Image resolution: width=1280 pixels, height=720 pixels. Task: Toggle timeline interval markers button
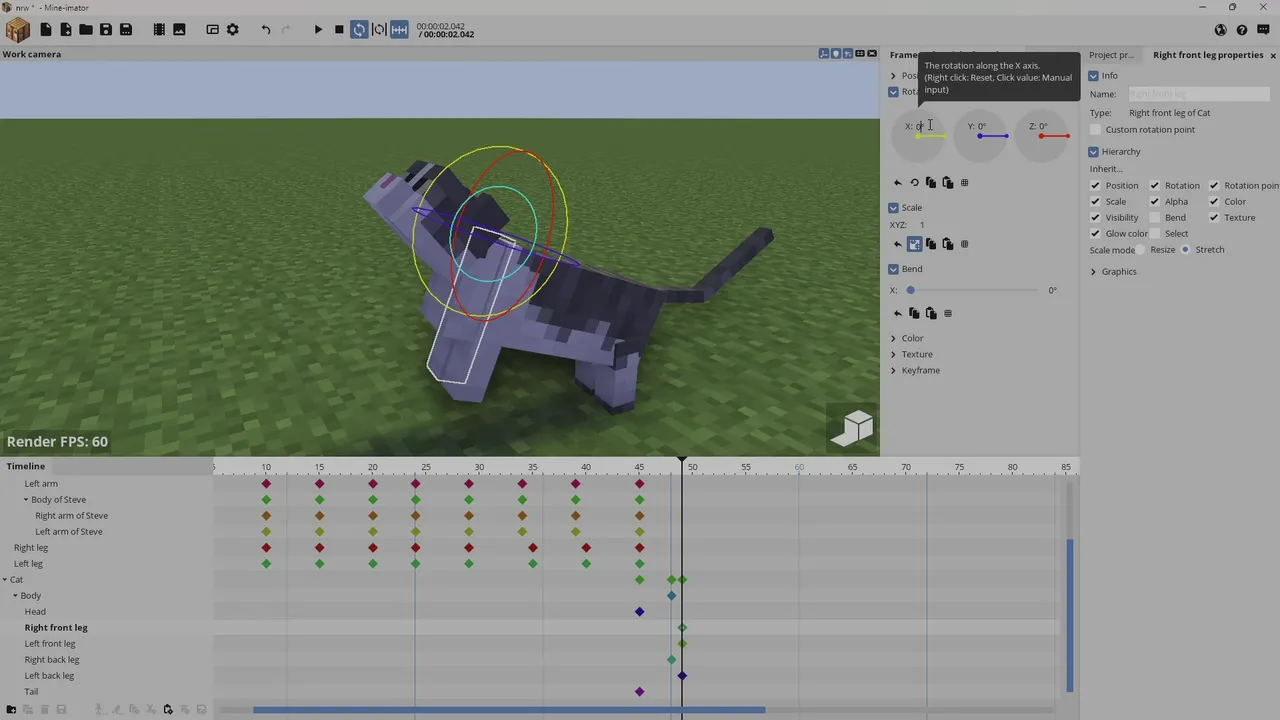coord(399,30)
